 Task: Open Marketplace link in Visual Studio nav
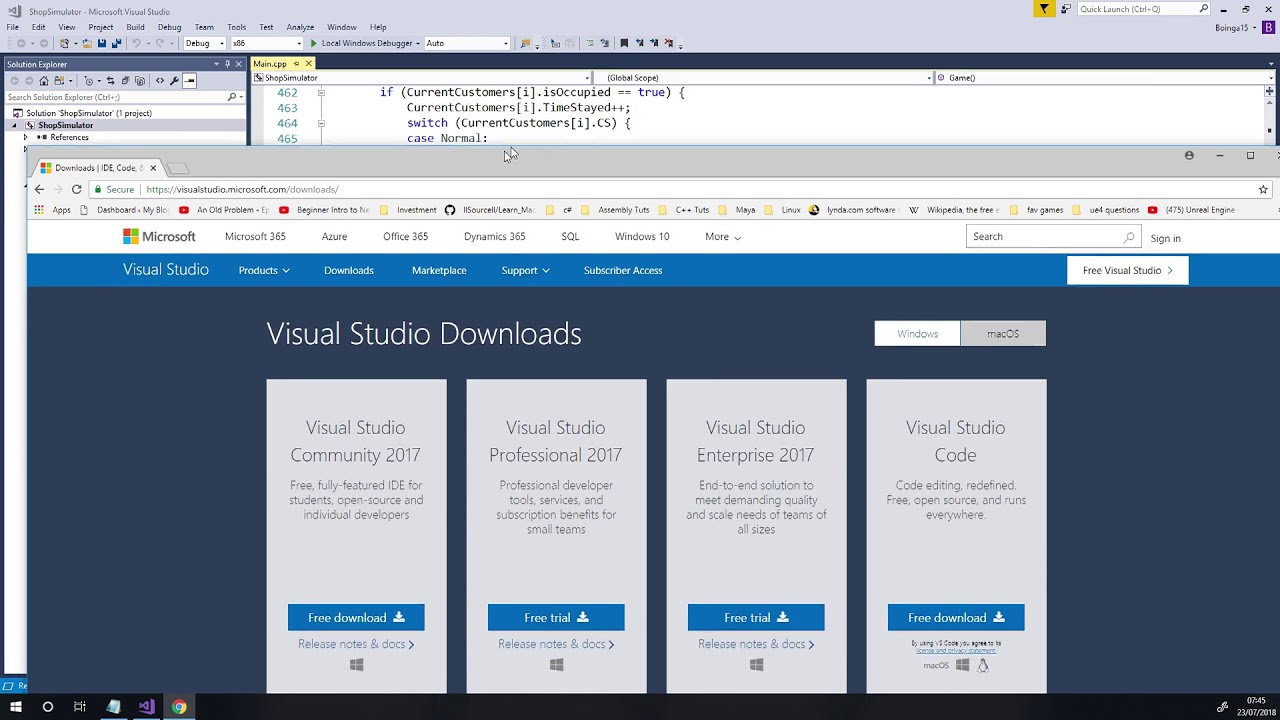coord(439,270)
